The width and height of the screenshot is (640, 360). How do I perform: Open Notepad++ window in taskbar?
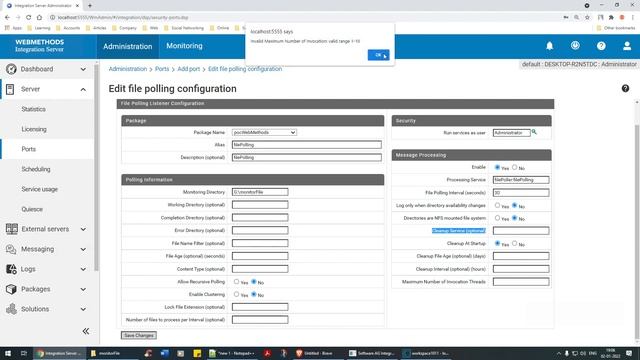click(231, 353)
